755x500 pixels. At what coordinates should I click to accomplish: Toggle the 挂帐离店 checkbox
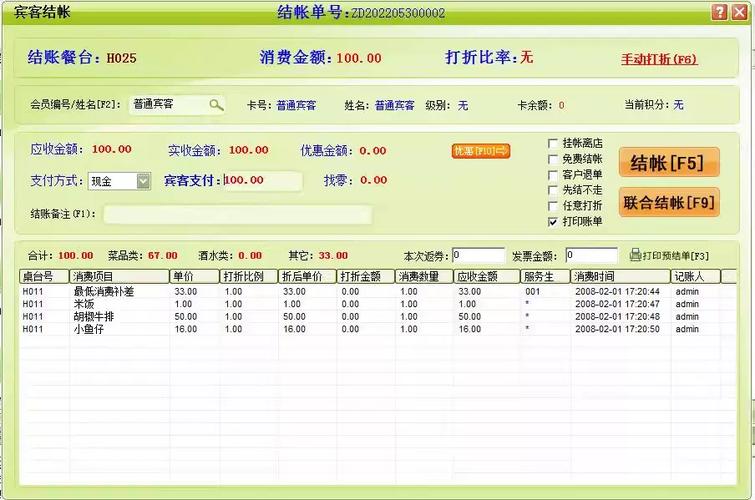pos(553,143)
